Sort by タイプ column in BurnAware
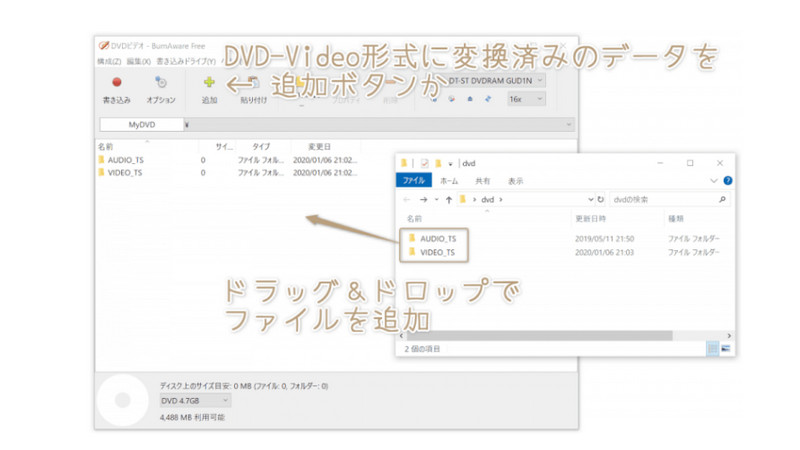Viewport: 800px width, 450px height. (x=261, y=146)
